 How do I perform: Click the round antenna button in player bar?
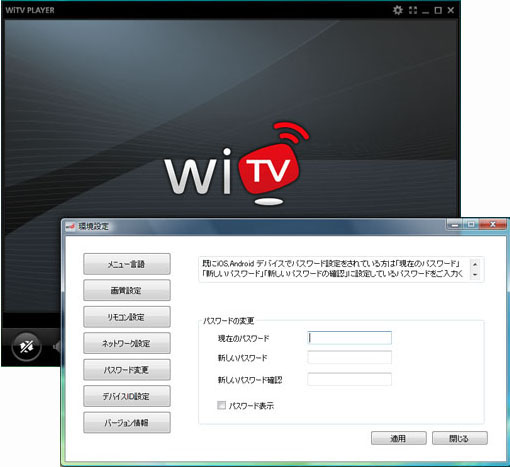click(x=27, y=347)
